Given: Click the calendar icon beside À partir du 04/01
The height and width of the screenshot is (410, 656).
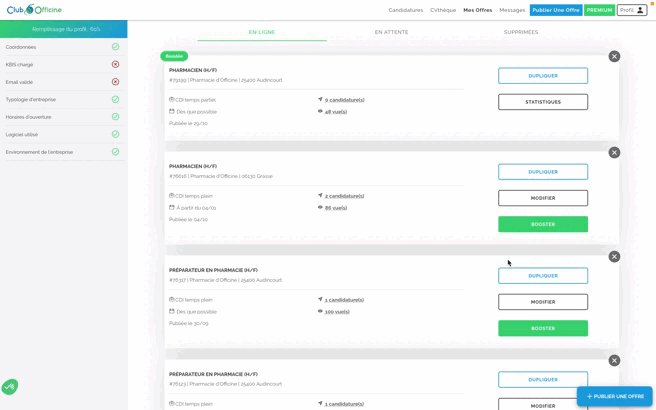Looking at the screenshot, I should [172, 207].
